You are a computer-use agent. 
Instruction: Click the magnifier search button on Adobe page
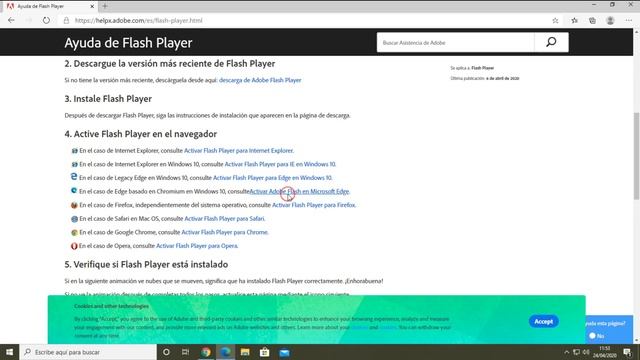tap(551, 42)
